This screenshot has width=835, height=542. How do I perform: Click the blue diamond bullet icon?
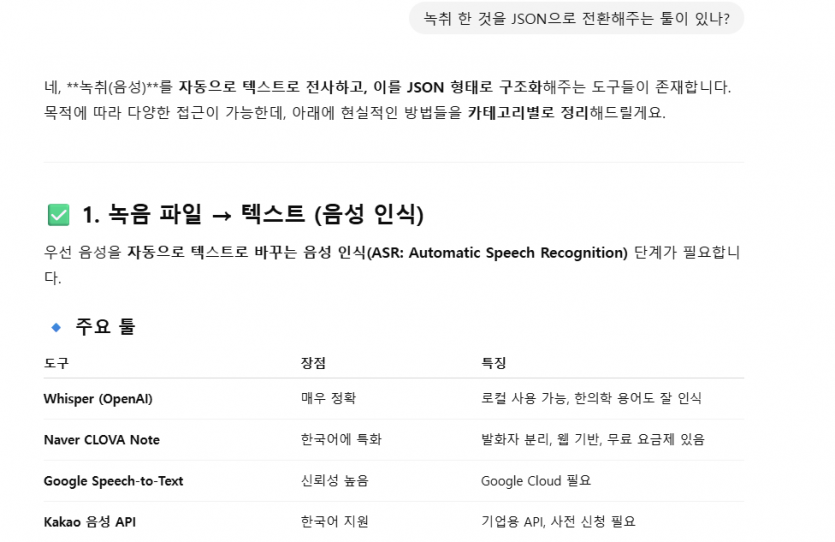pyautogui.click(x=56, y=327)
